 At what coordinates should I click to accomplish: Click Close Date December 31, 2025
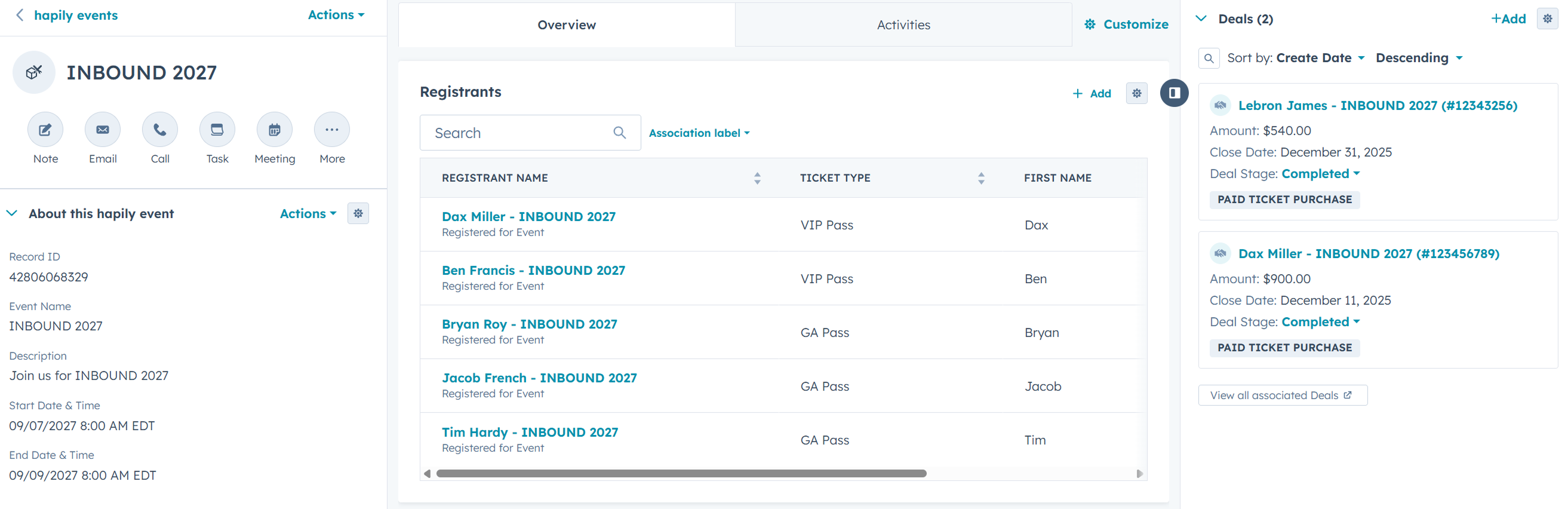(x=1336, y=152)
